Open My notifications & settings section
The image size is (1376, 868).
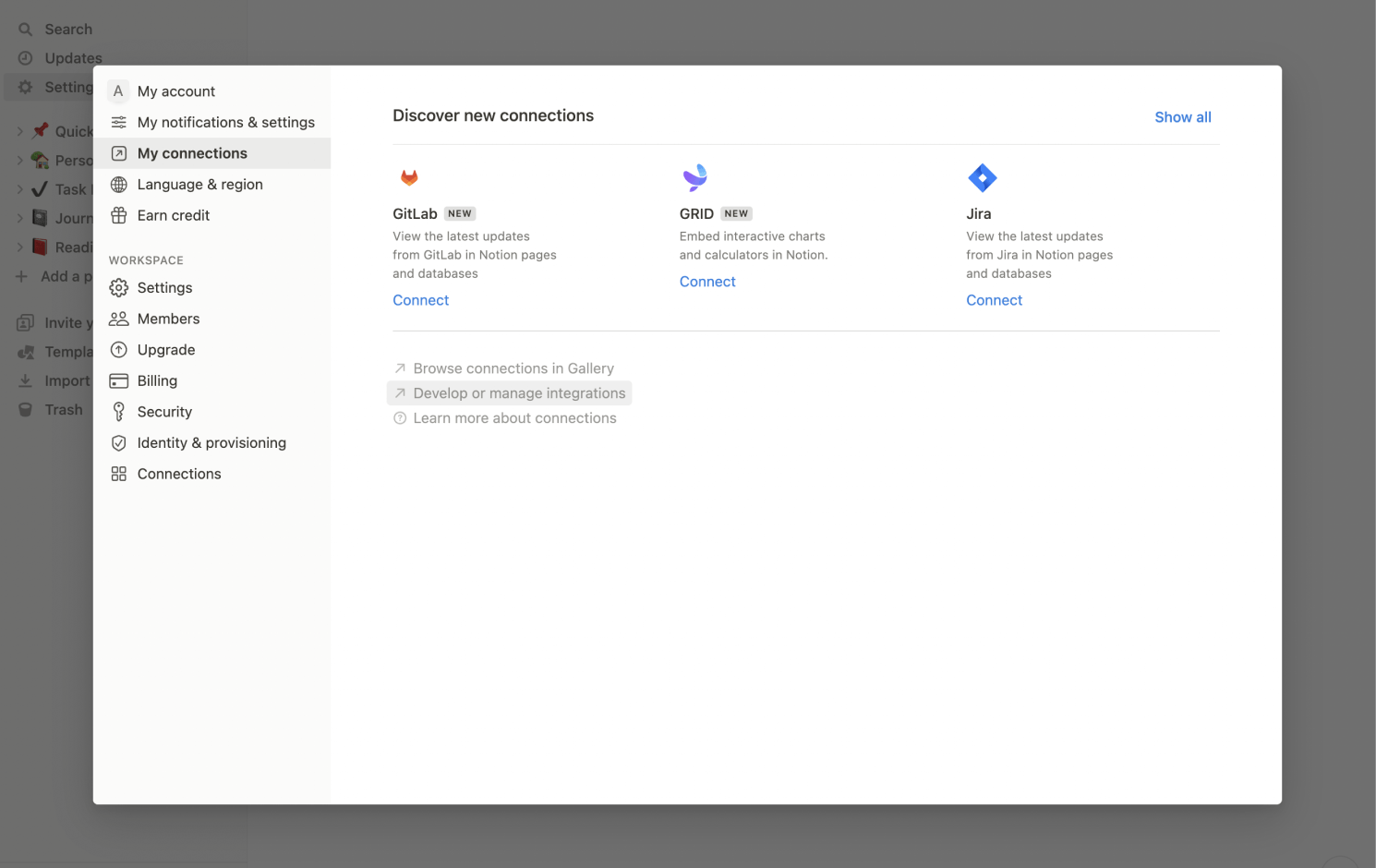pos(212,122)
